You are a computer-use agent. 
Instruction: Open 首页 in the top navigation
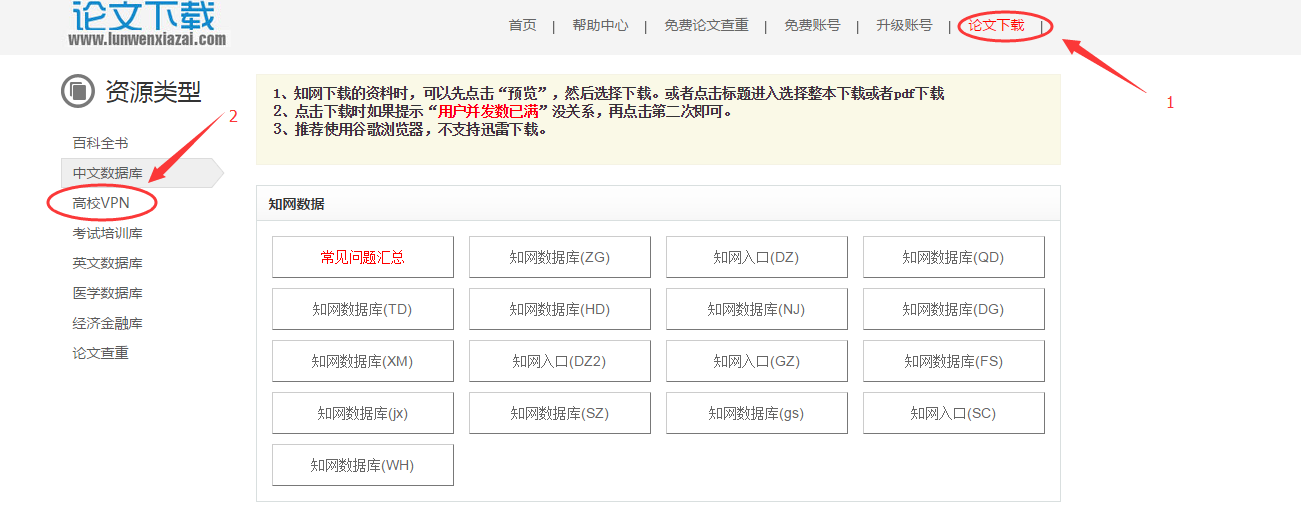[x=522, y=26]
